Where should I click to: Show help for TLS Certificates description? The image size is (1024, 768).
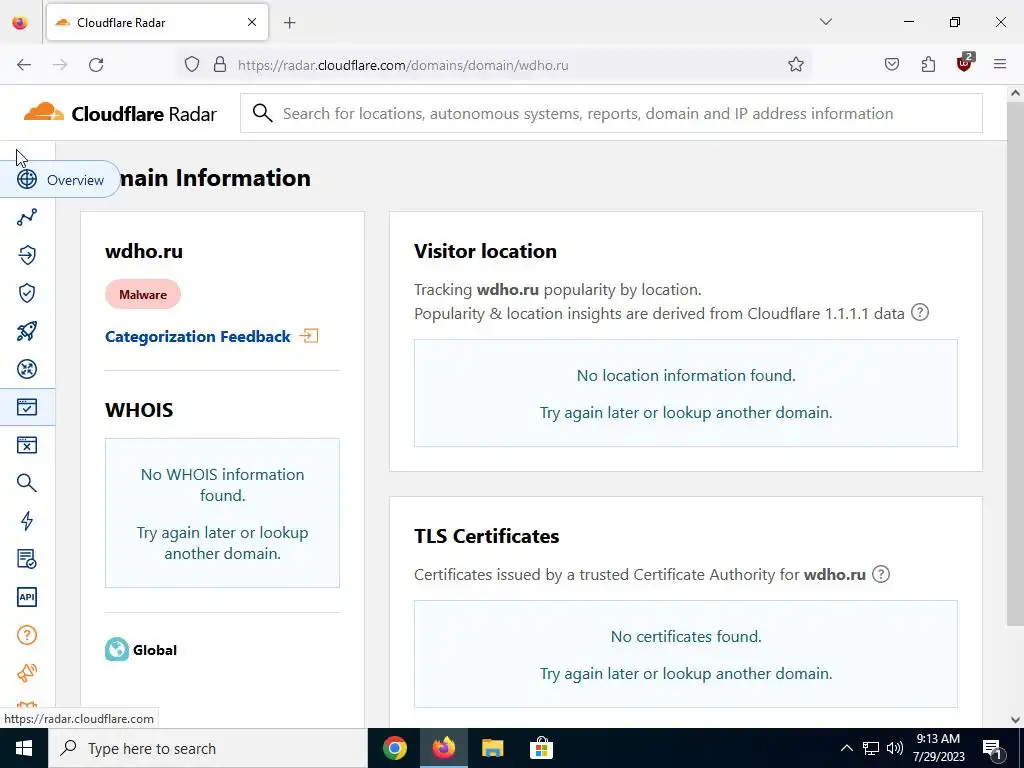(881, 574)
